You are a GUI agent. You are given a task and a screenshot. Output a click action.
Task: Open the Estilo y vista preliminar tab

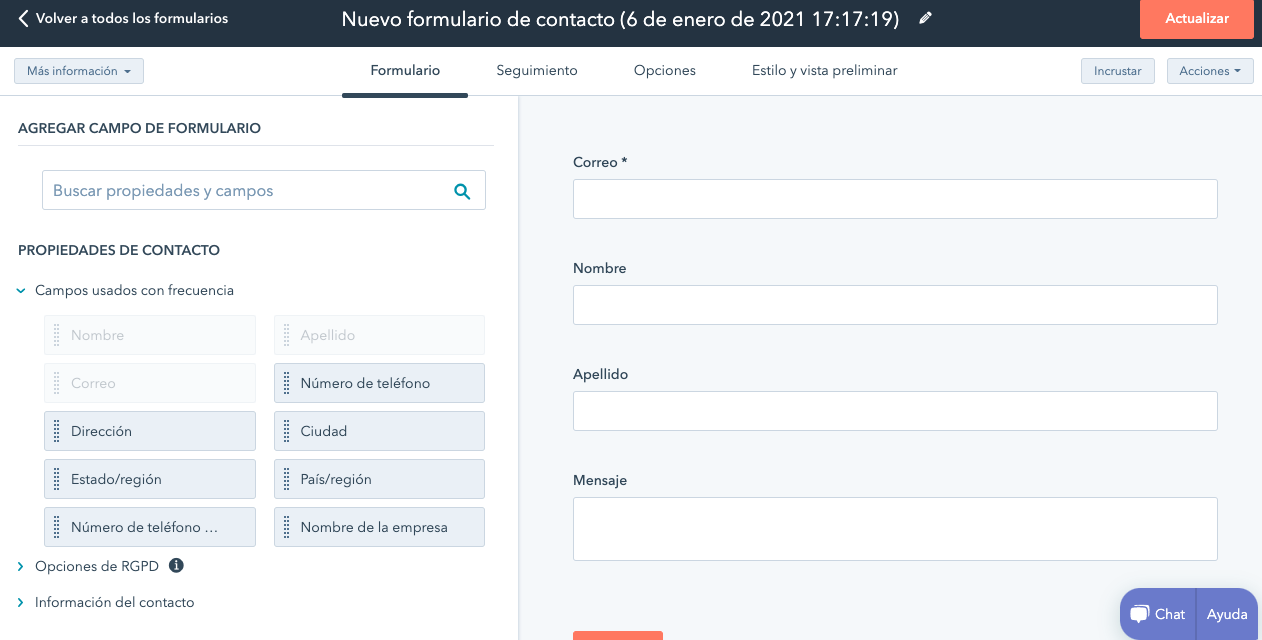(824, 70)
